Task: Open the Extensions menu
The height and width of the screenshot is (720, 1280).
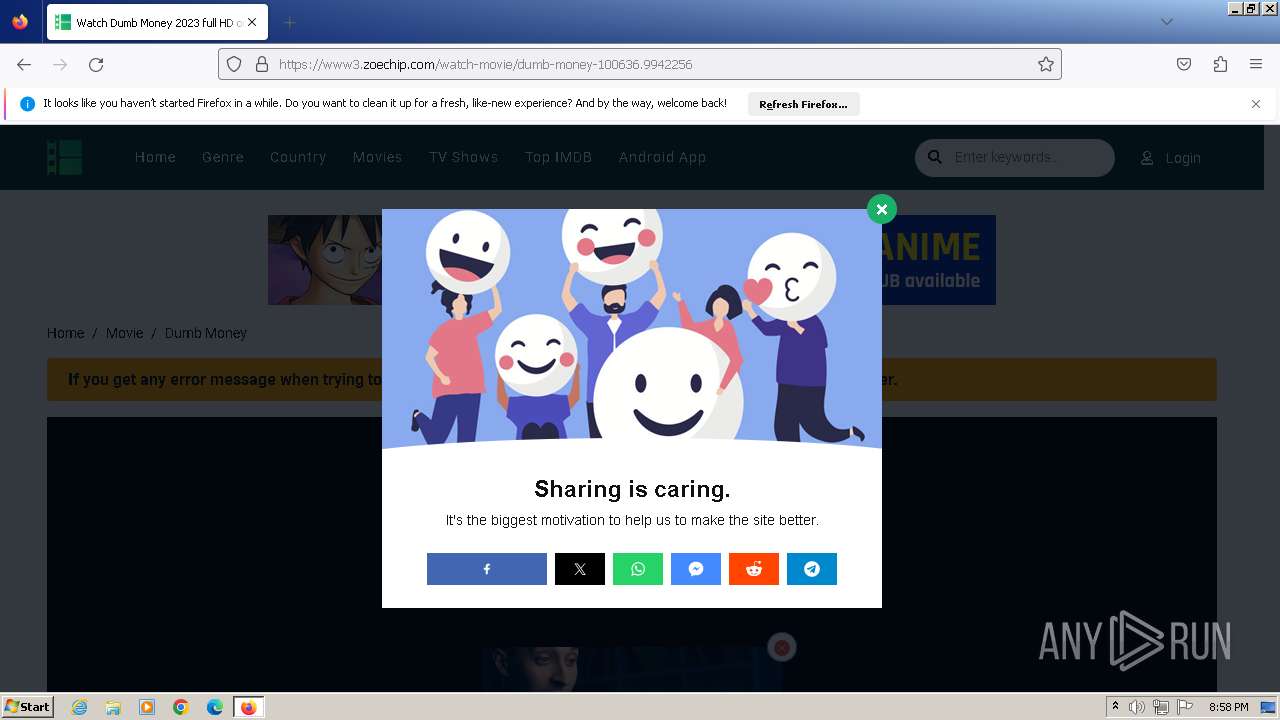Action: pyautogui.click(x=1220, y=64)
